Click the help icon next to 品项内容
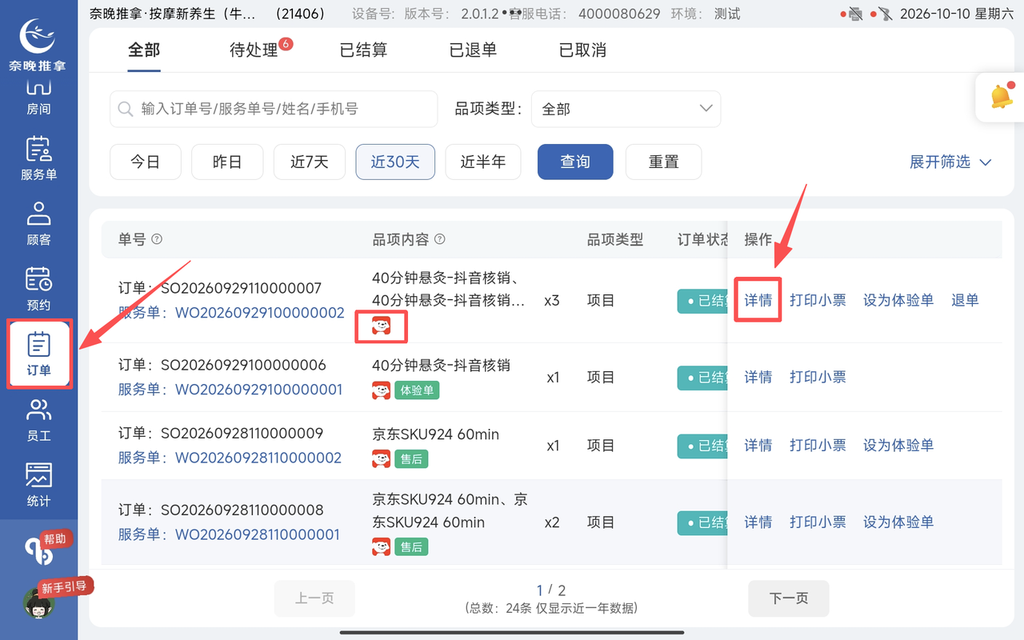The width and height of the screenshot is (1024, 640). pyautogui.click(x=440, y=239)
